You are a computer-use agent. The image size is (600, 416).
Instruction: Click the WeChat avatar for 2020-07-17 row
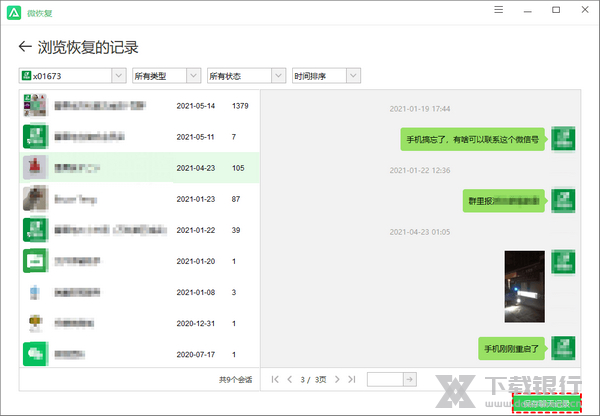35,354
